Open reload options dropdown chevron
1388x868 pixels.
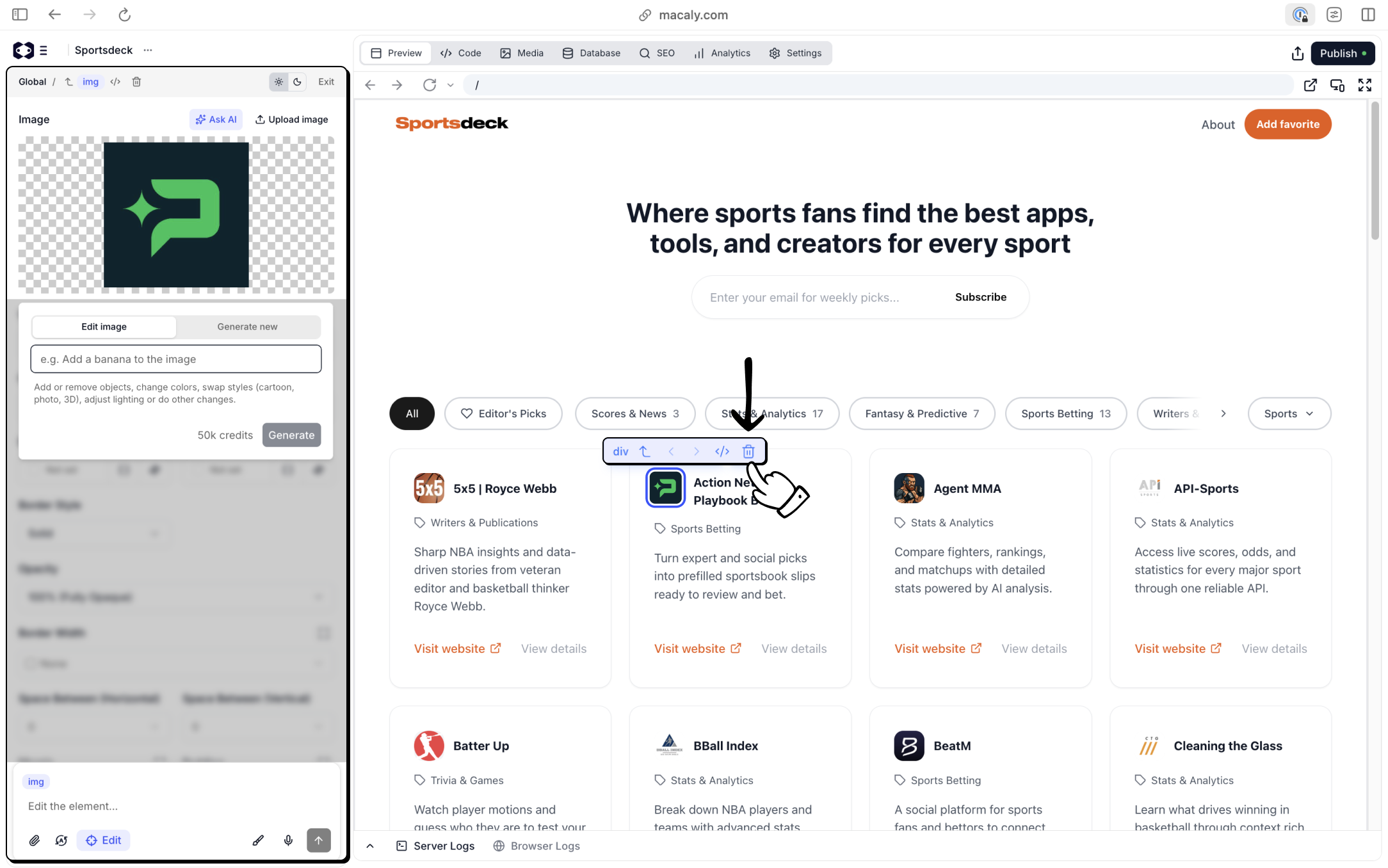click(x=451, y=85)
